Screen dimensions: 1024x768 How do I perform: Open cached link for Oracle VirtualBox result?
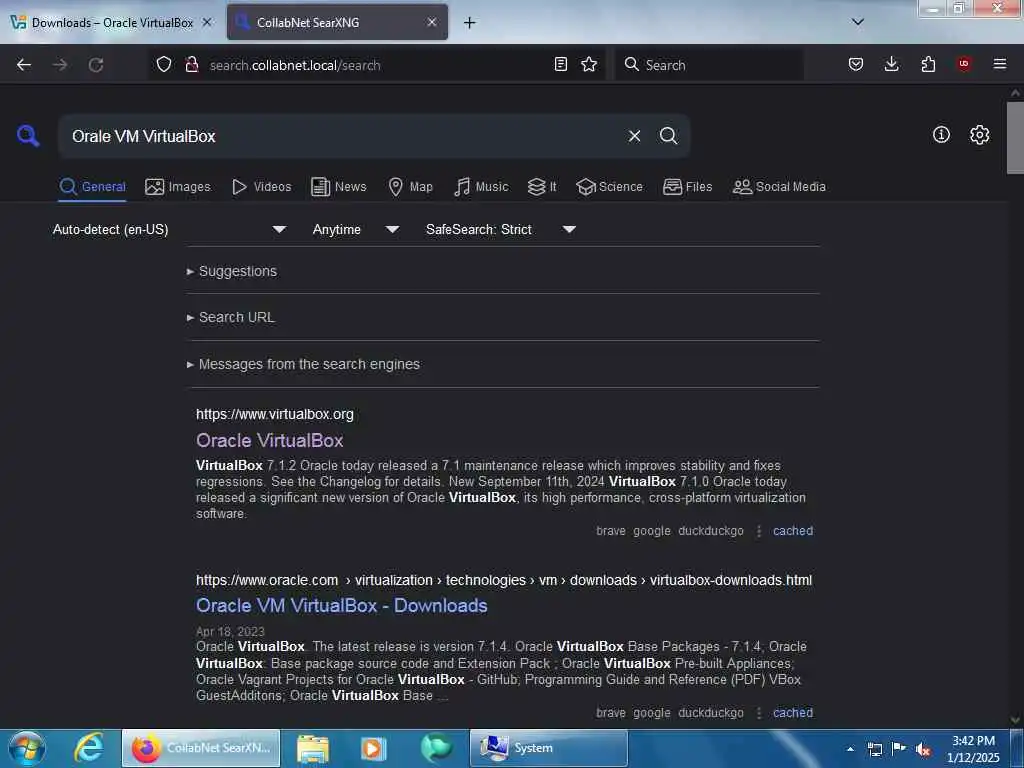tap(793, 531)
